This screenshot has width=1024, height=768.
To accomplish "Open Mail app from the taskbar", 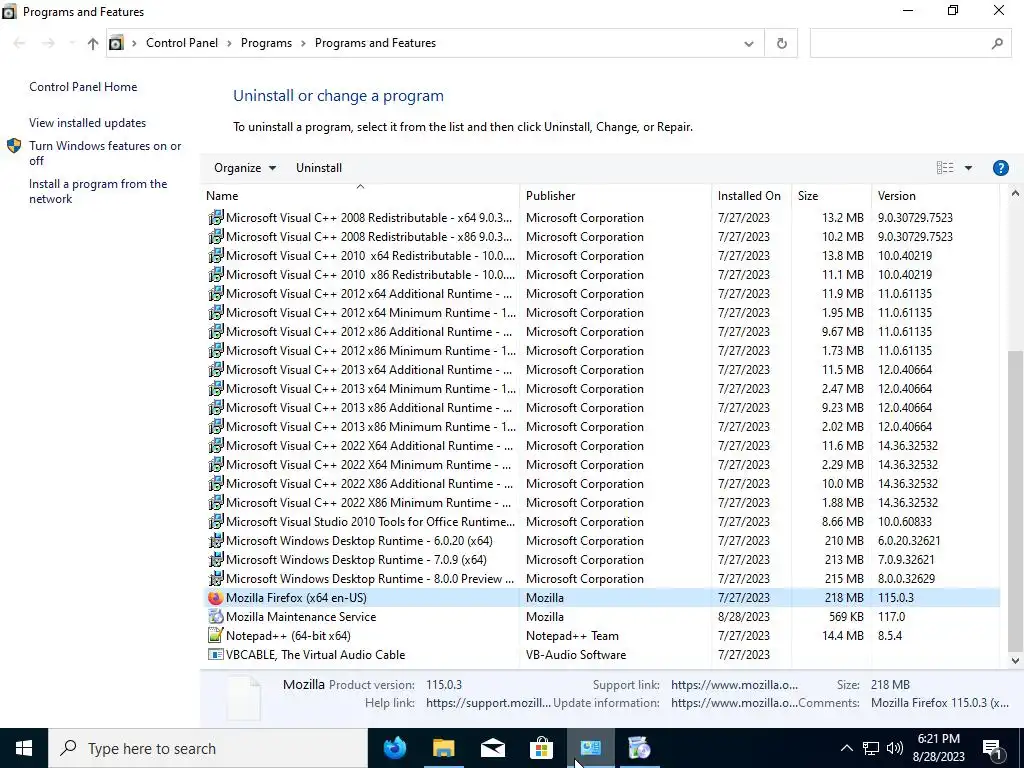I will tap(492, 748).
